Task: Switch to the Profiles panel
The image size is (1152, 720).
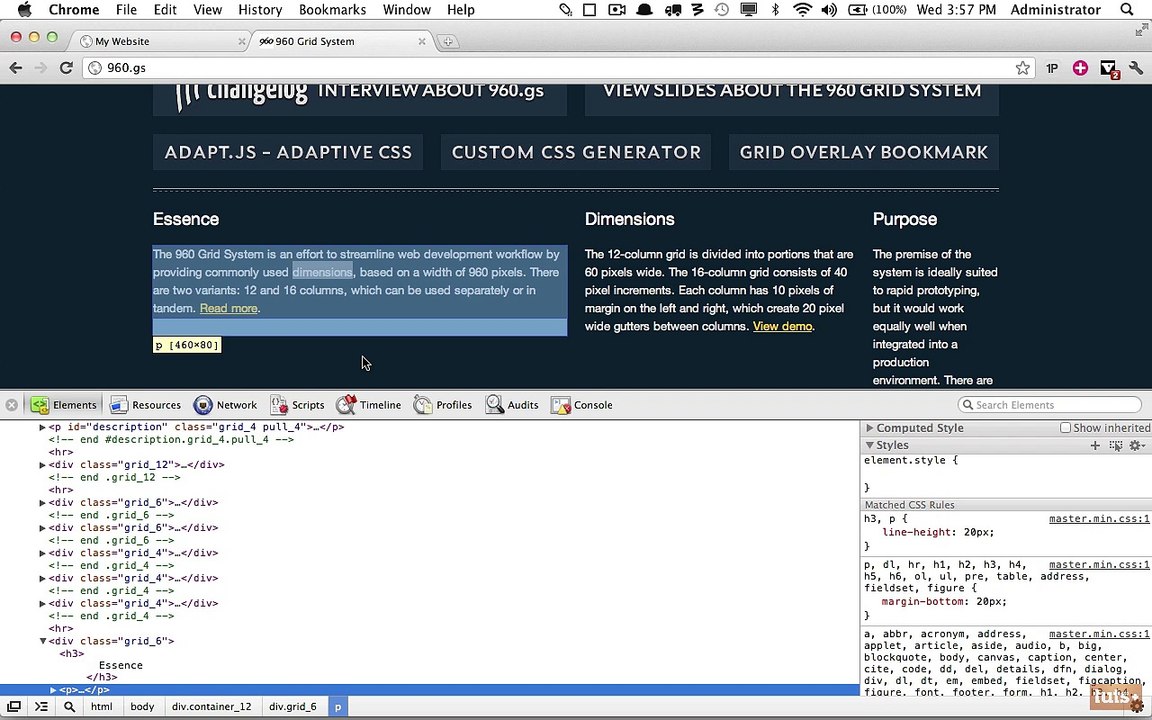Action: (x=443, y=405)
